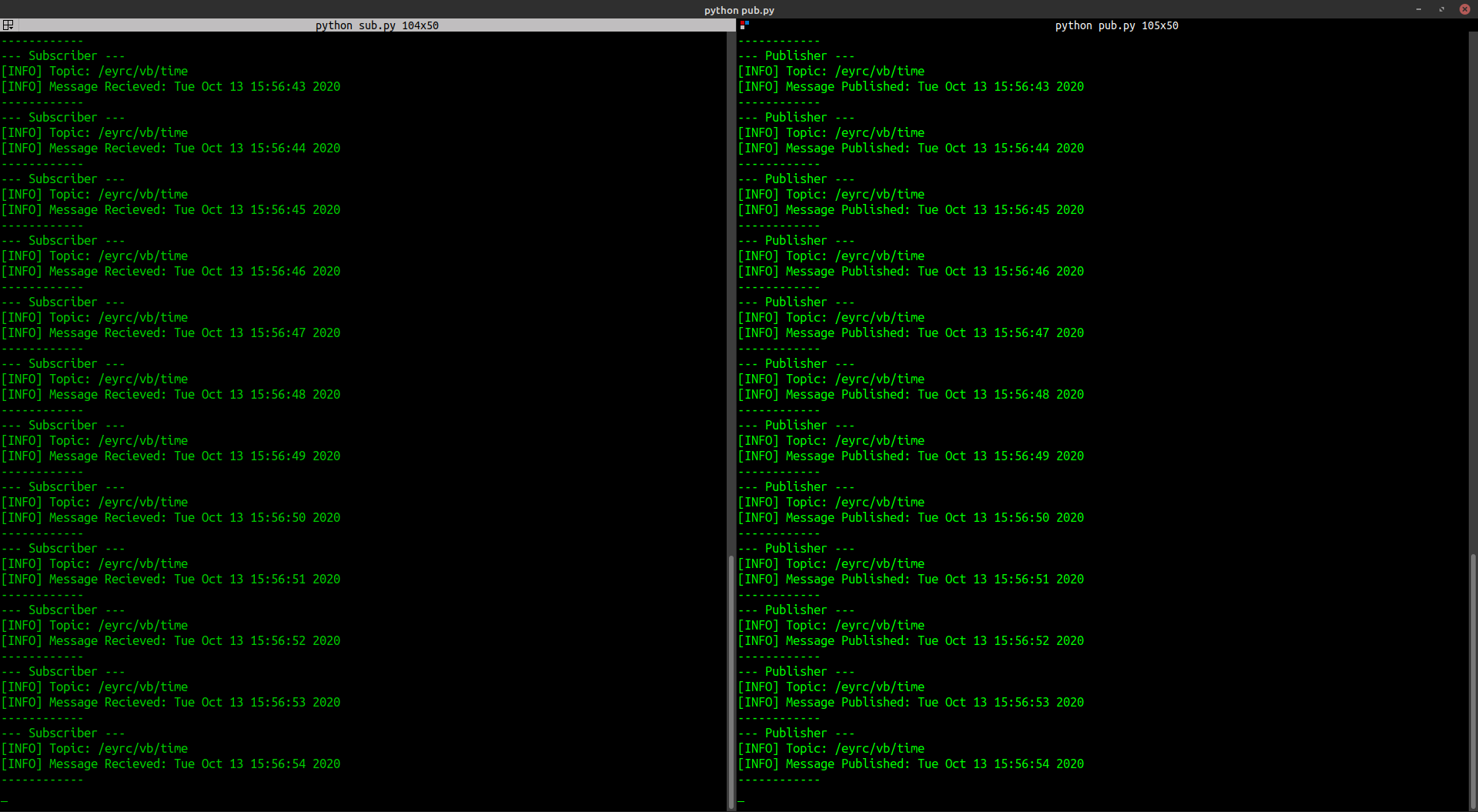Click subscriber line 'Message Recieved: Tue Oct 13 15:56:53 2020'
The height and width of the screenshot is (812, 1478).
pyautogui.click(x=171, y=703)
